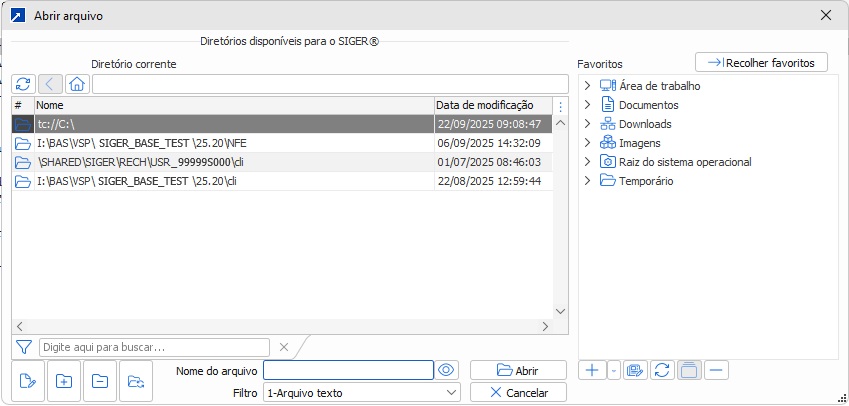Click the tc://C:\ folder icon
The height and width of the screenshot is (406, 849).
click(x=23, y=125)
